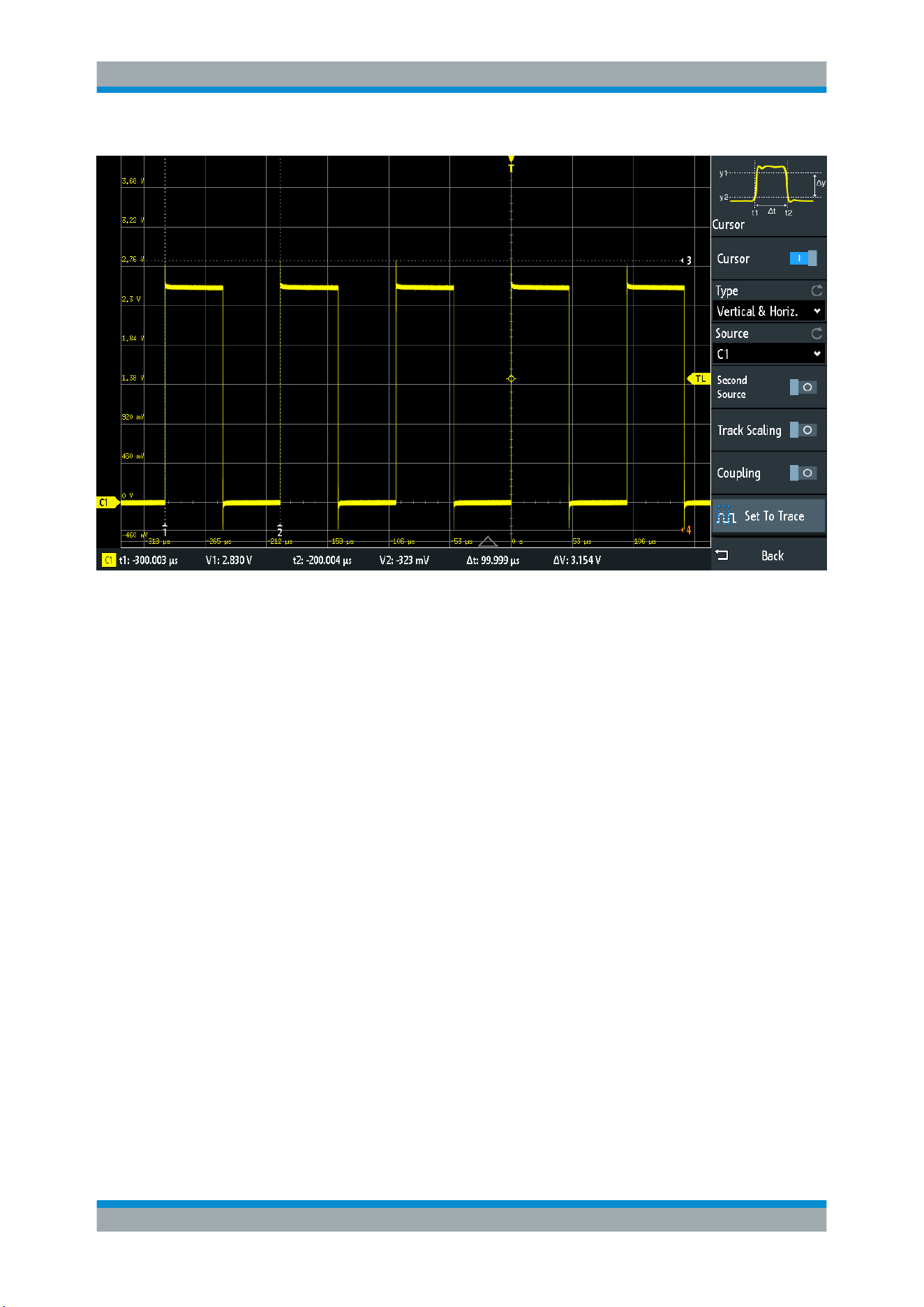Open the Type dropdown showing Vertical & Horiz.

click(x=768, y=311)
